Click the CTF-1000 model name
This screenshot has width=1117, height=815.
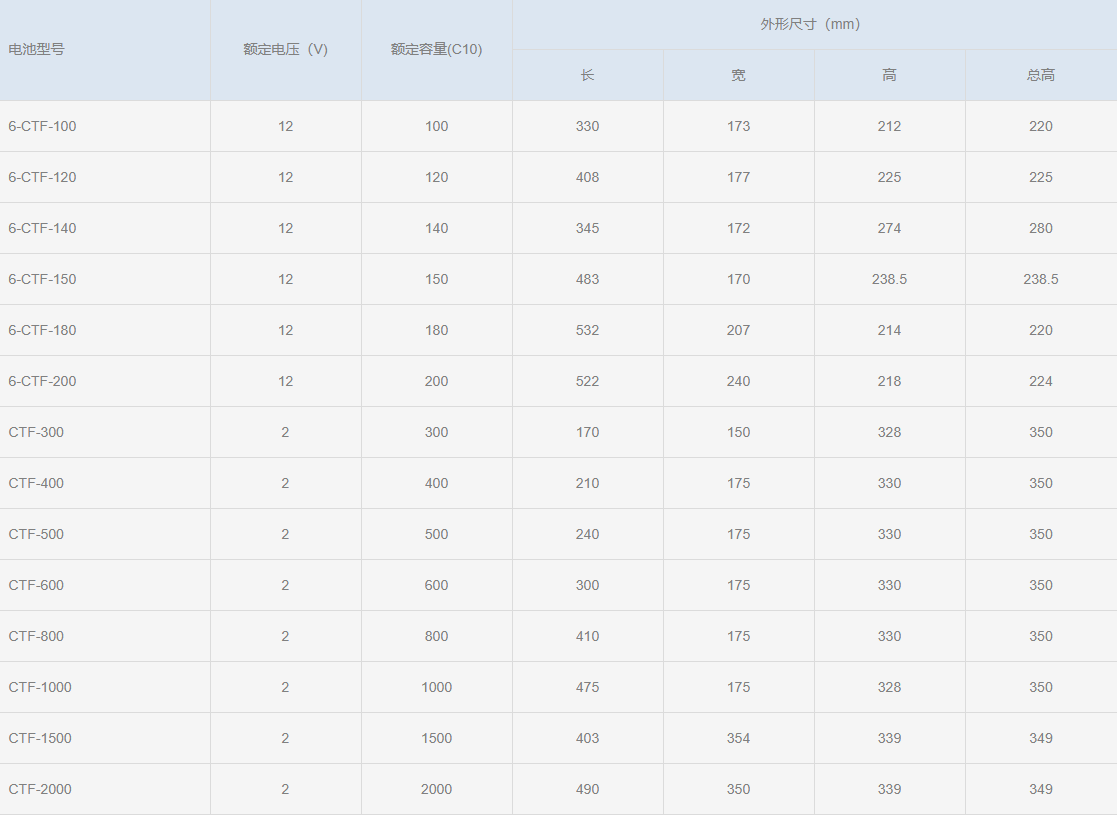coord(40,687)
